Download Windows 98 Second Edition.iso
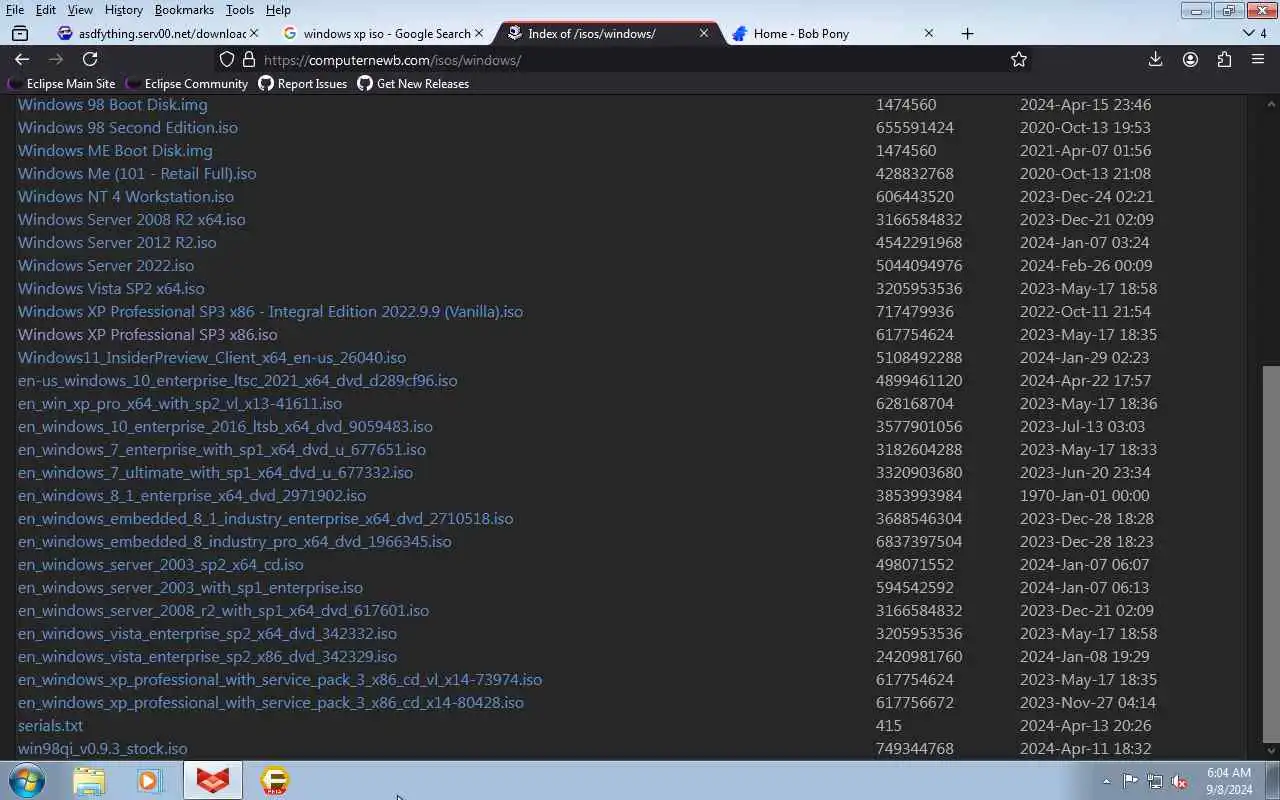 tap(128, 127)
